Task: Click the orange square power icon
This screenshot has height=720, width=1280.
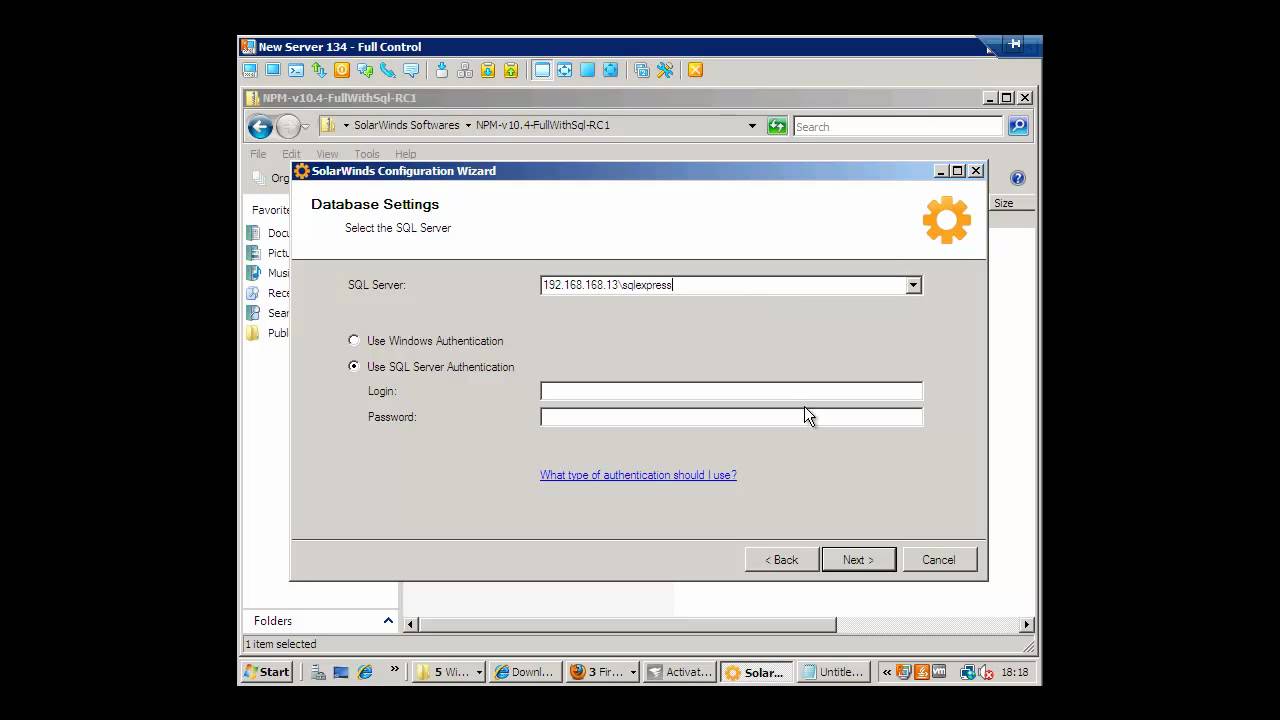Action: (x=342, y=70)
